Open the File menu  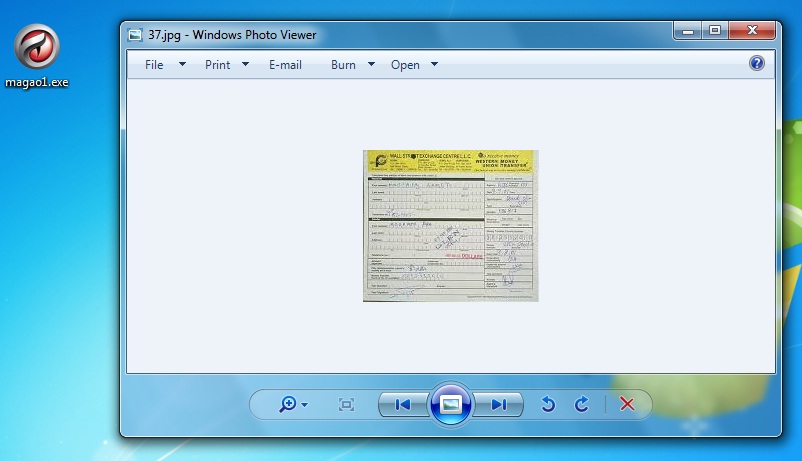[154, 65]
